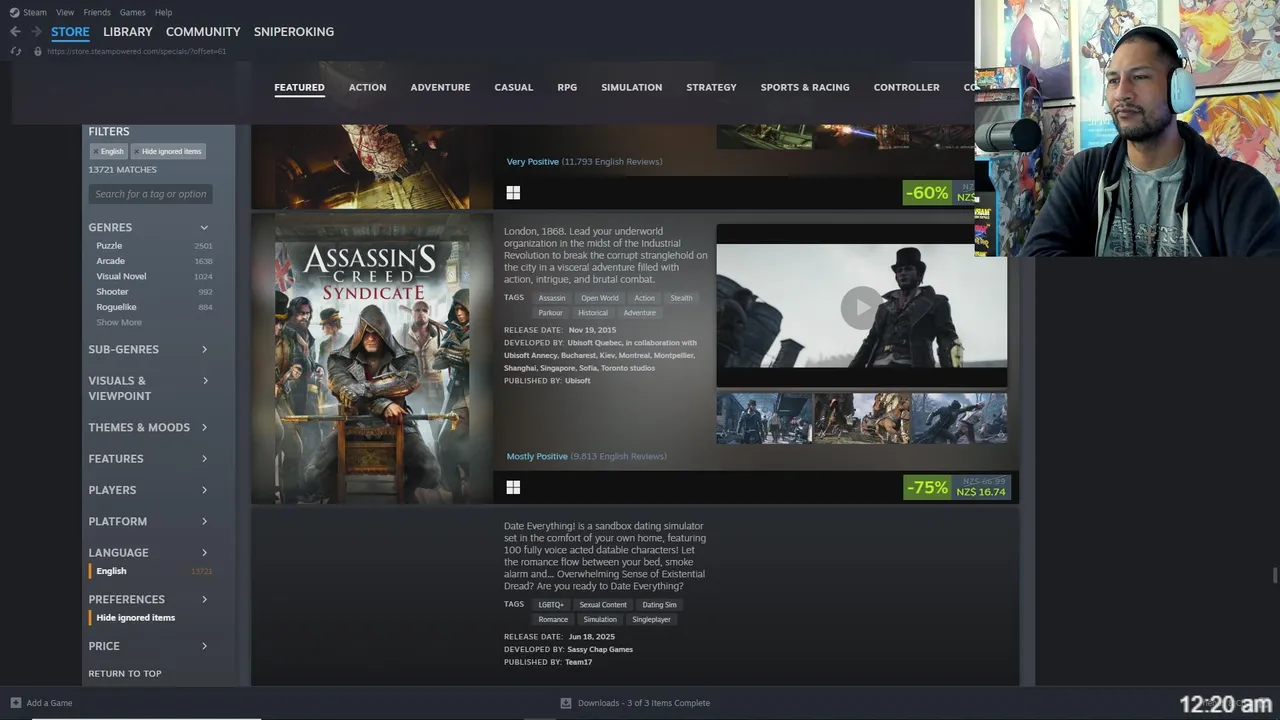Screen dimensions: 1280x720
Task: Select the STRATEGY category tab
Action: (x=711, y=87)
